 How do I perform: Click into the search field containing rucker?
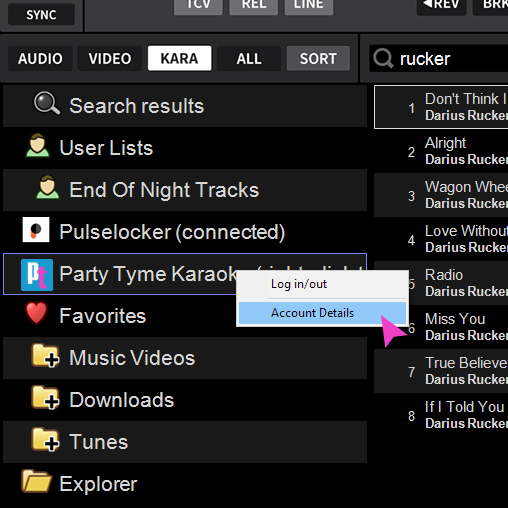[438, 59]
